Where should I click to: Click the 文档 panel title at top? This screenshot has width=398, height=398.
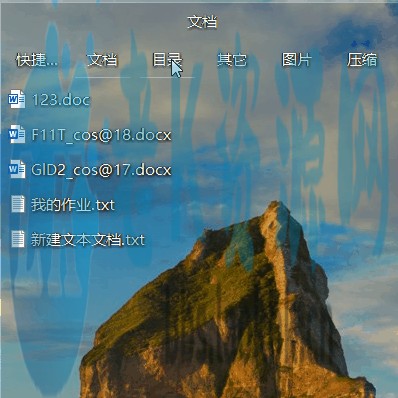[x=202, y=22]
